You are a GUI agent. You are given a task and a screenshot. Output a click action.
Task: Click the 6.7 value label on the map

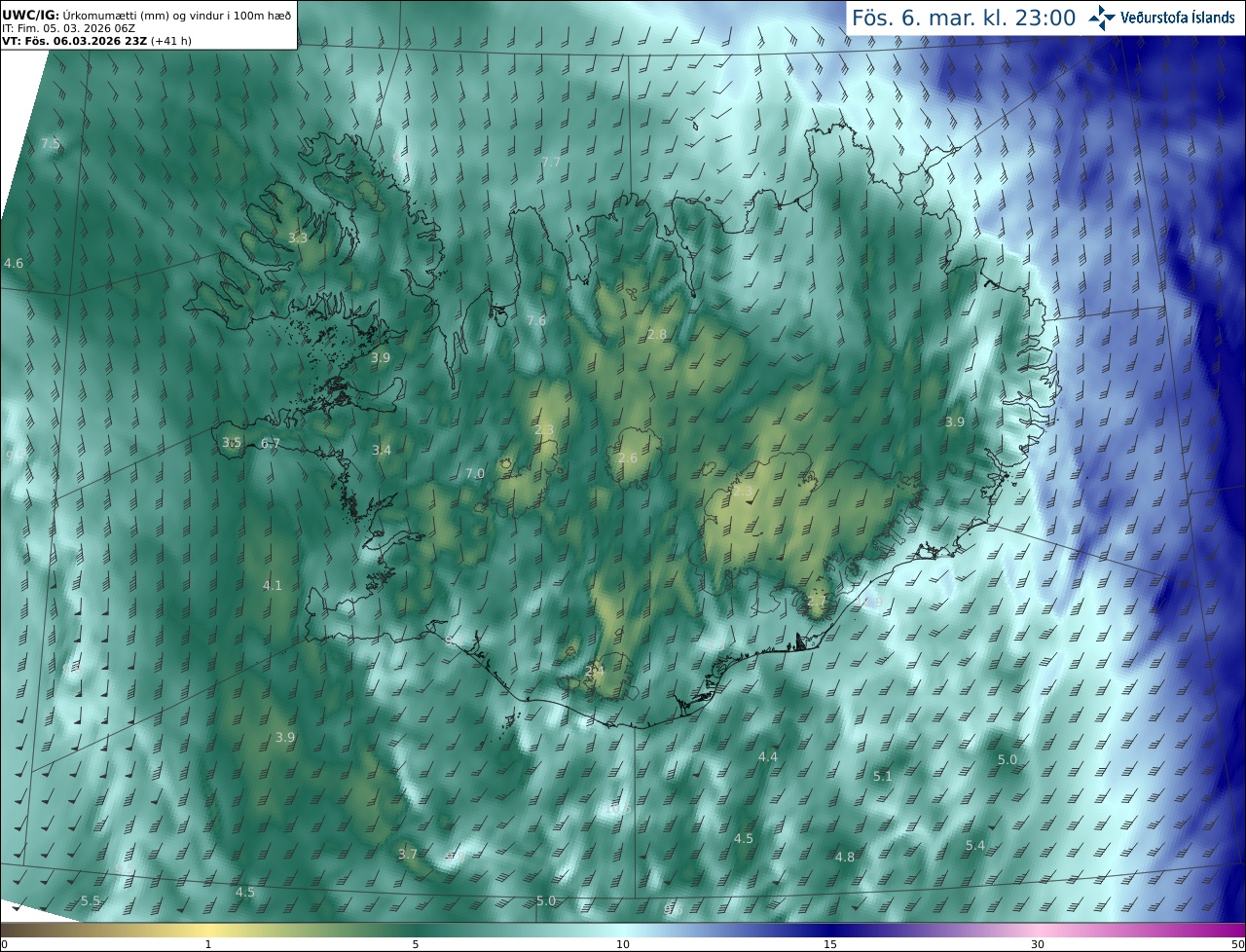pos(271,443)
